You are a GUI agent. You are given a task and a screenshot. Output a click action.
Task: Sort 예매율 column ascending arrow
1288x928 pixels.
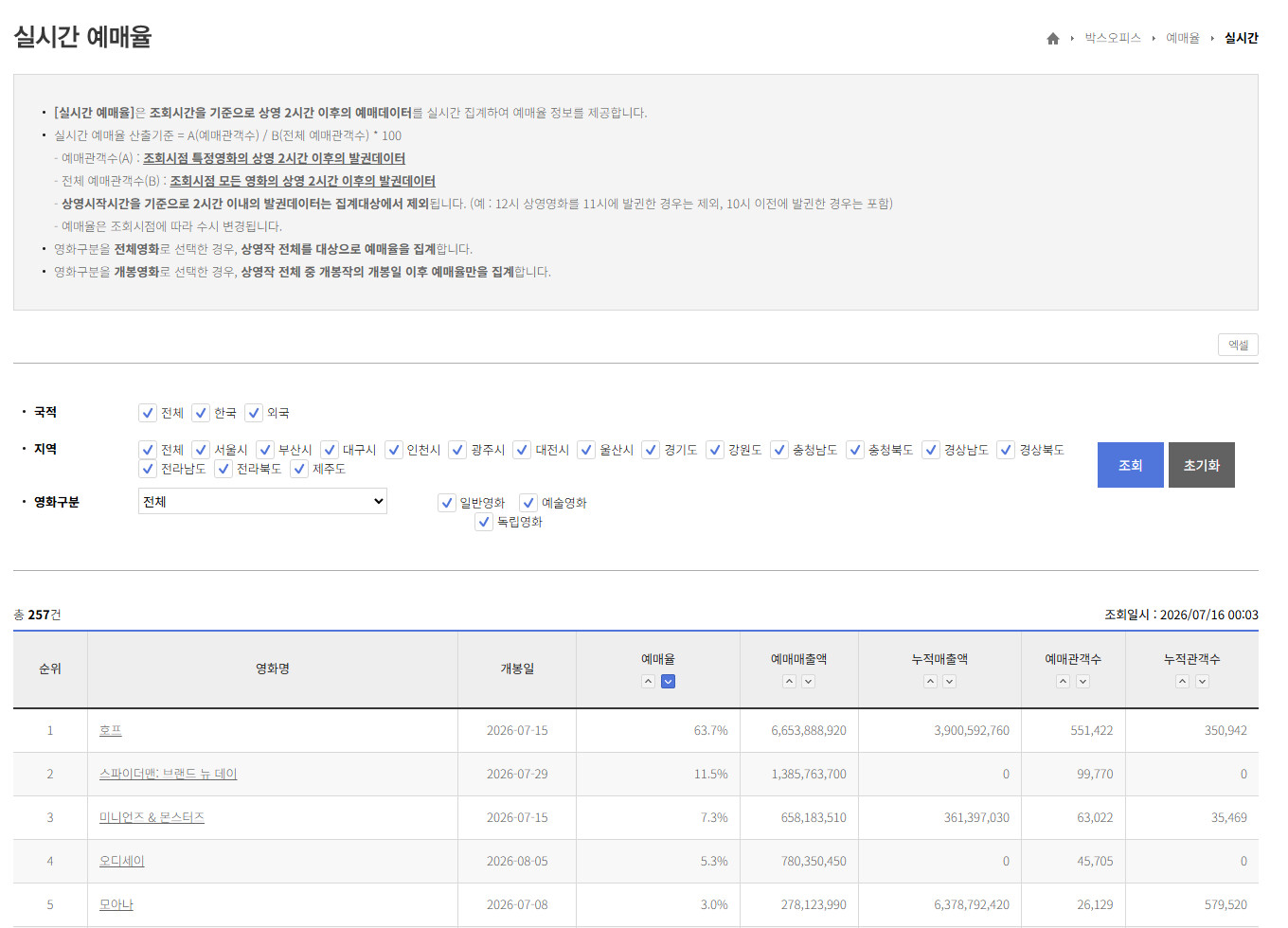[648, 682]
